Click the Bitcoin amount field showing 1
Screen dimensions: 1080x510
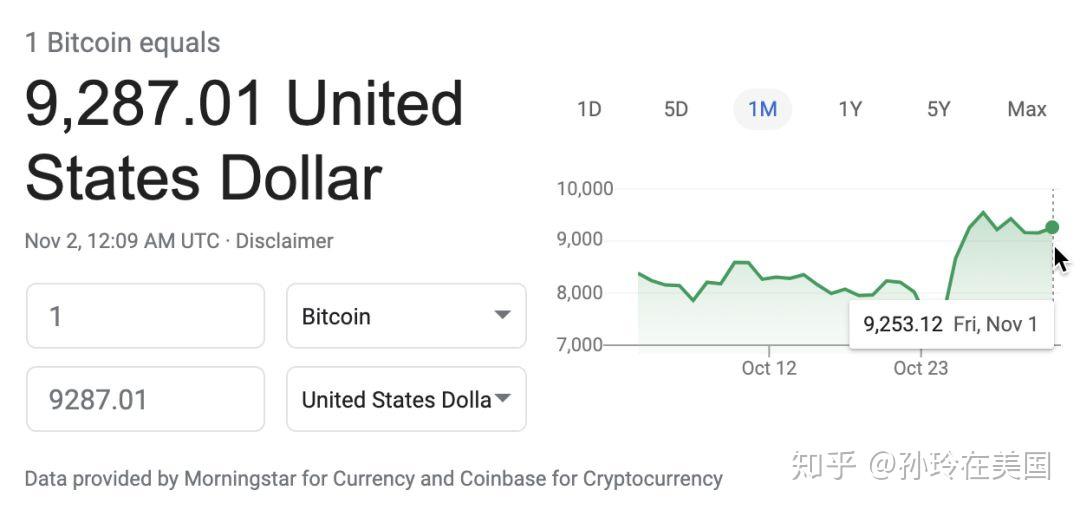click(145, 316)
